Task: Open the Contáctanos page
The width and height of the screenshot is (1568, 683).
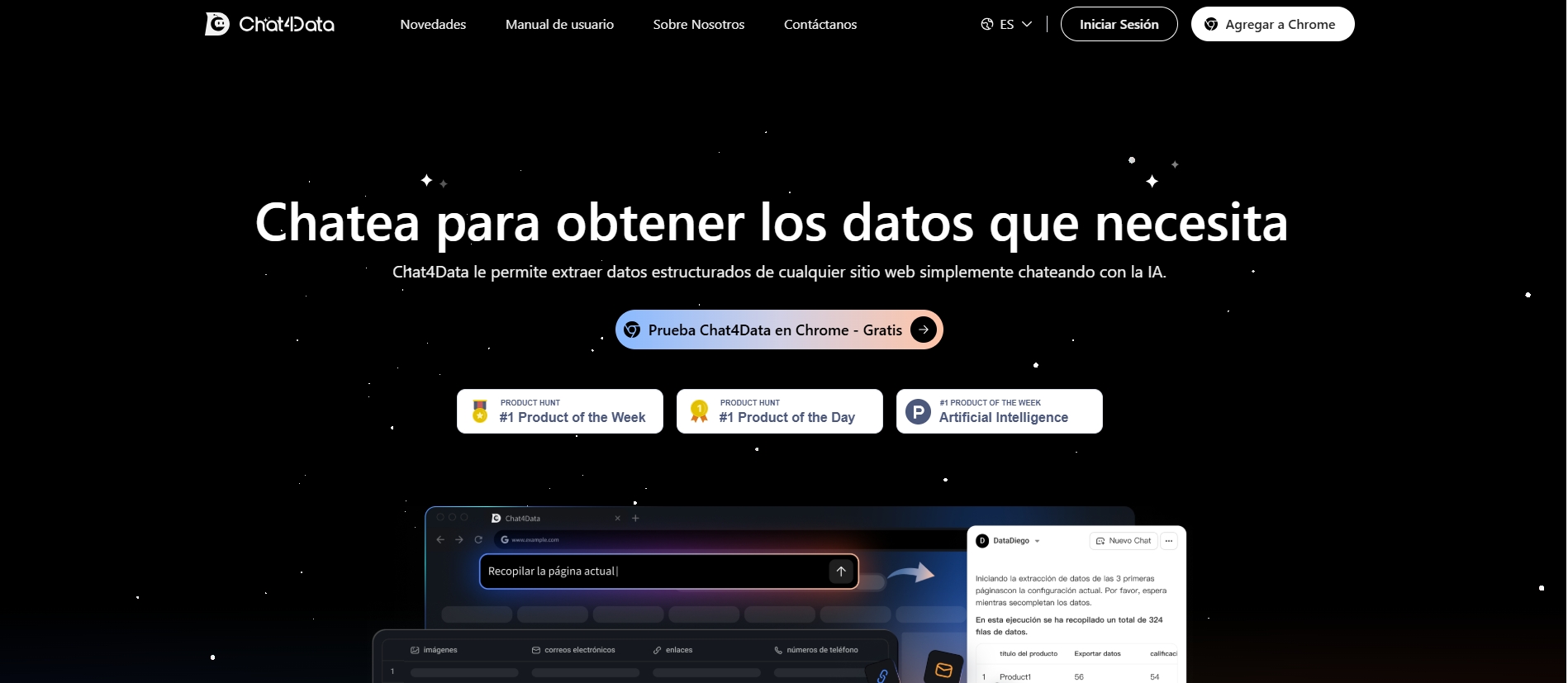Action: (820, 25)
